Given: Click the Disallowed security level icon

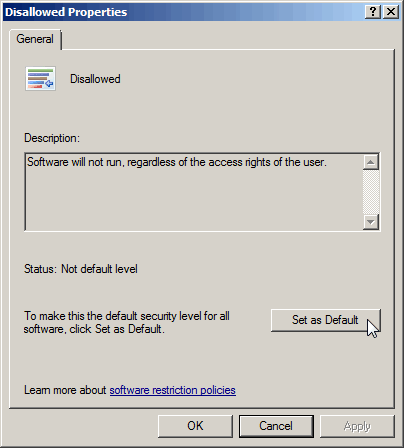Looking at the screenshot, I should (40, 79).
